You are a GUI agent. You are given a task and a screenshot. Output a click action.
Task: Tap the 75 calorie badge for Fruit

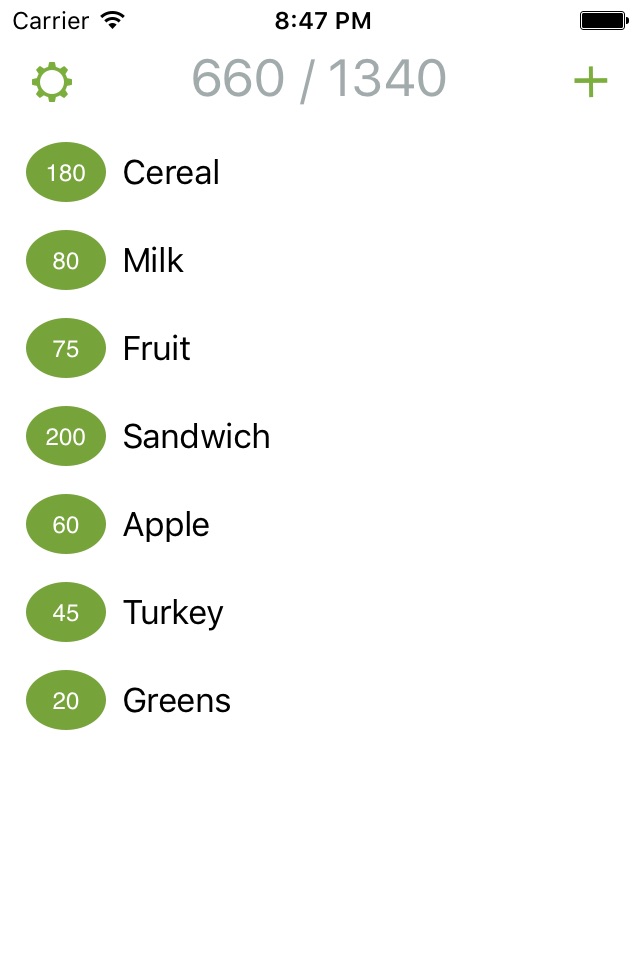[x=66, y=348]
